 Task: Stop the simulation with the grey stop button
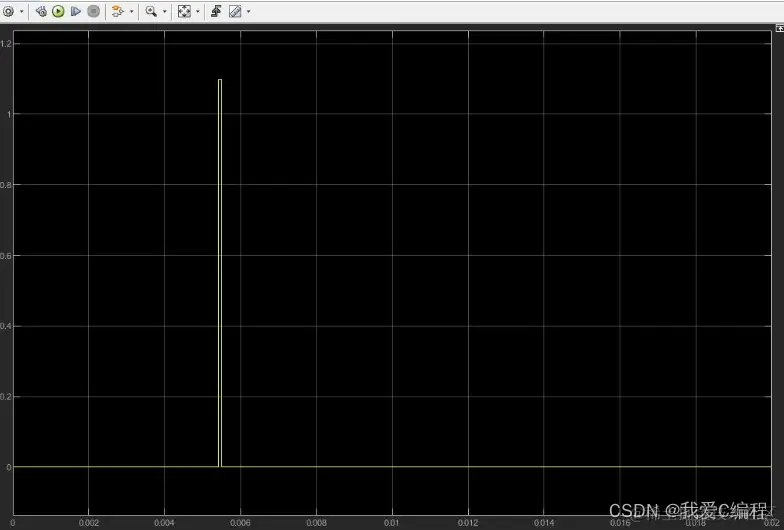pyautogui.click(x=94, y=11)
